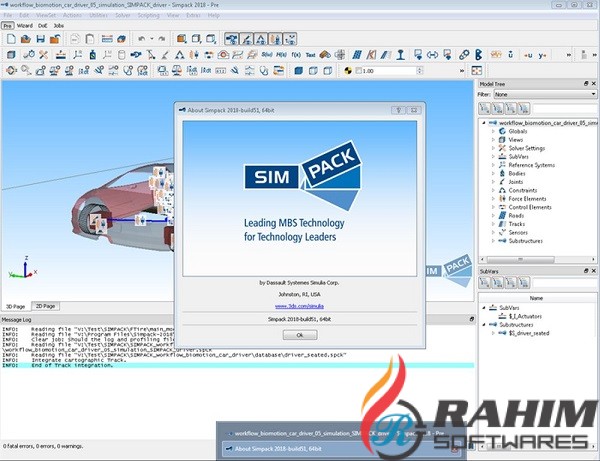Image resolution: width=600 pixels, height=461 pixels.
Task: Expand the Force Elements tree node
Action: coord(493,199)
